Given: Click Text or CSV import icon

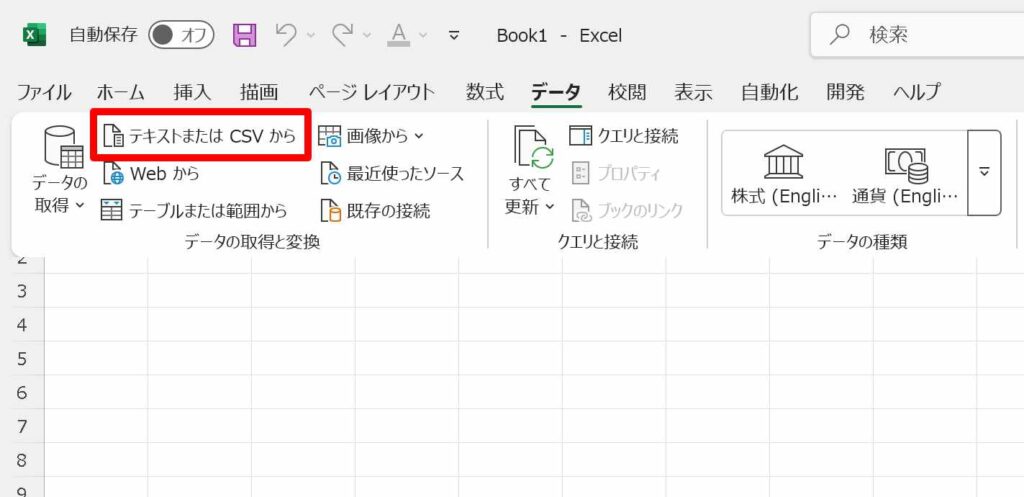Looking at the screenshot, I should point(114,136).
